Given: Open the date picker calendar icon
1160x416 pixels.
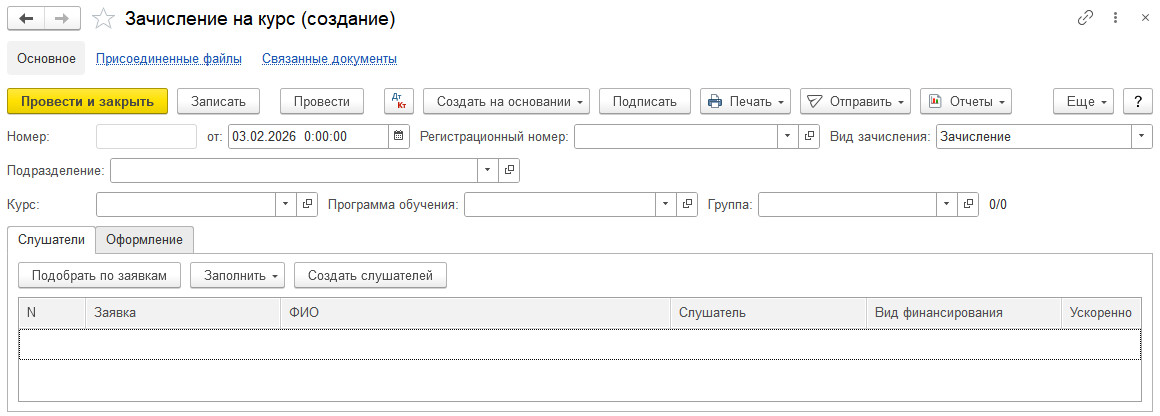Looking at the screenshot, I should point(399,137).
